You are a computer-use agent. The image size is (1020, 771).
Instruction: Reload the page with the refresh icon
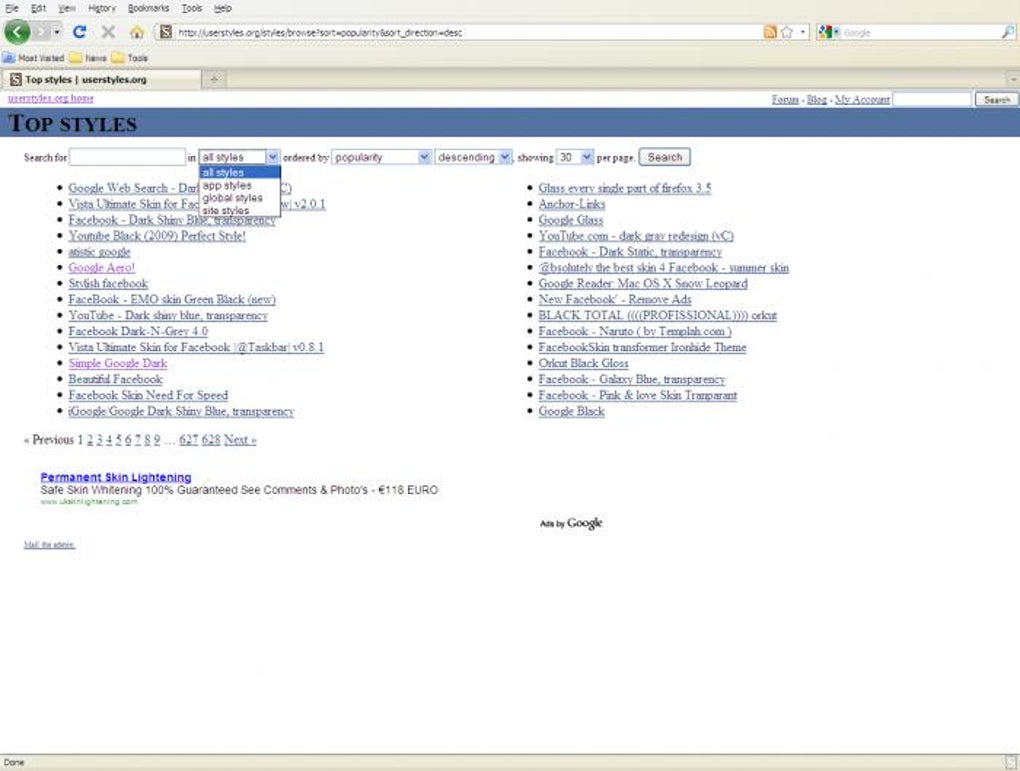click(x=79, y=32)
